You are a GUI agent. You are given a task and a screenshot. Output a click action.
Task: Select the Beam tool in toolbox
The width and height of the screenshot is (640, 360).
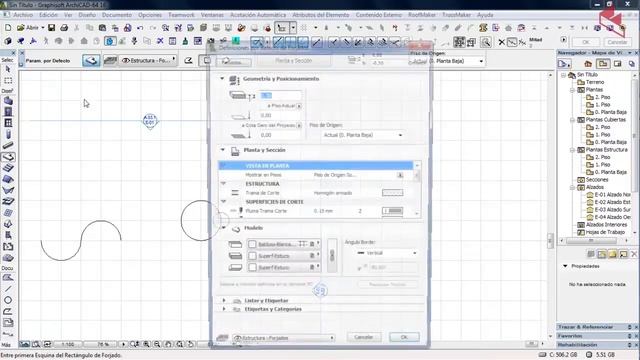8,145
